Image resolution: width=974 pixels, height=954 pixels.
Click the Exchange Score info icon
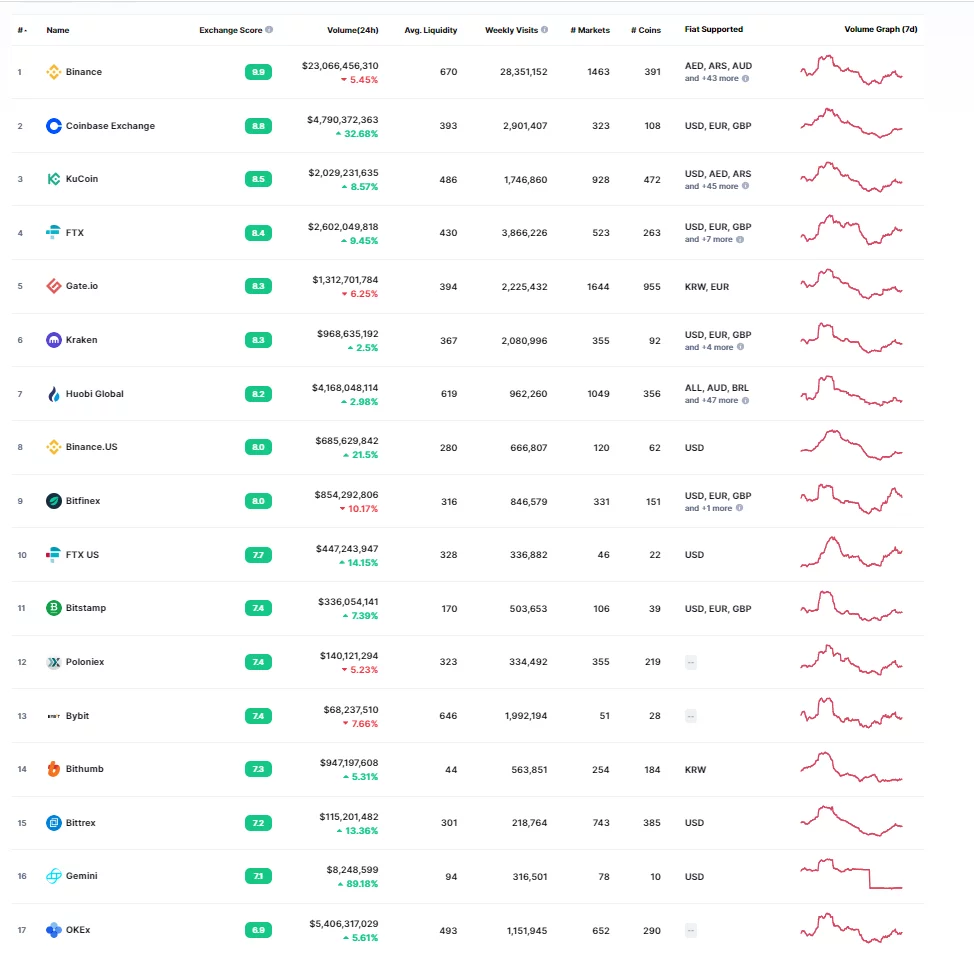269,30
